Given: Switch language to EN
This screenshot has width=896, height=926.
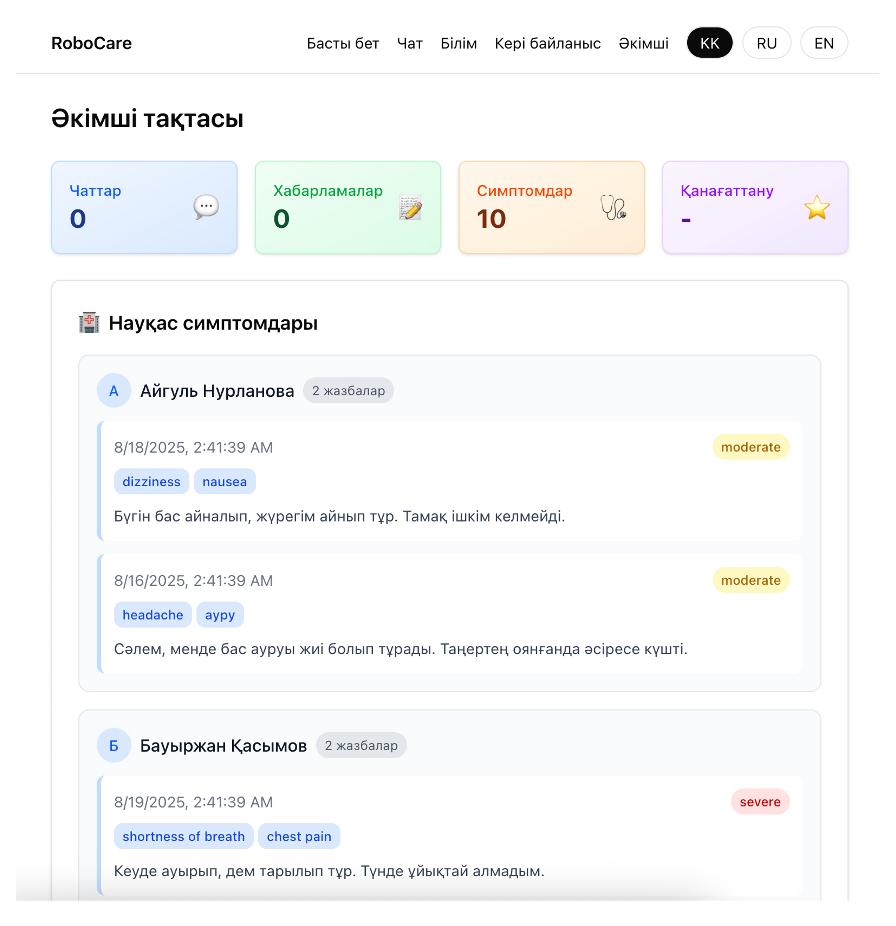Looking at the screenshot, I should (824, 43).
